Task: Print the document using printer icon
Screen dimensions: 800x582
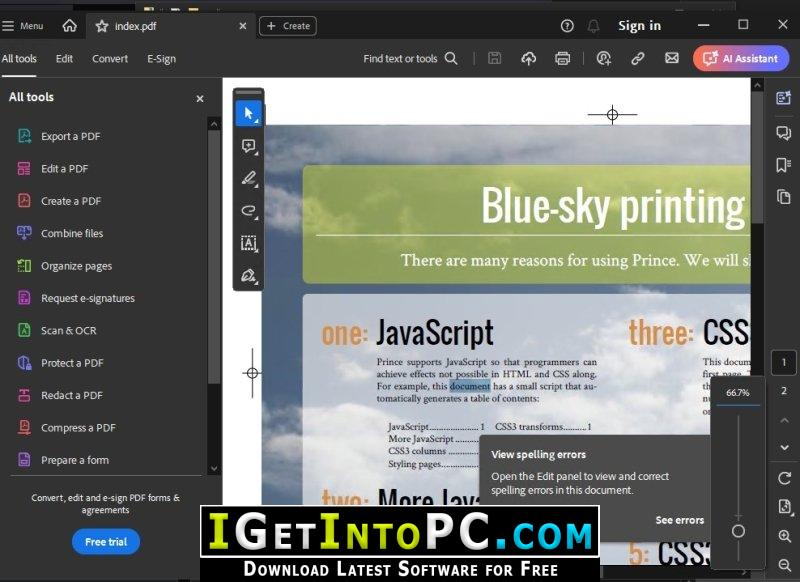Action: (562, 59)
